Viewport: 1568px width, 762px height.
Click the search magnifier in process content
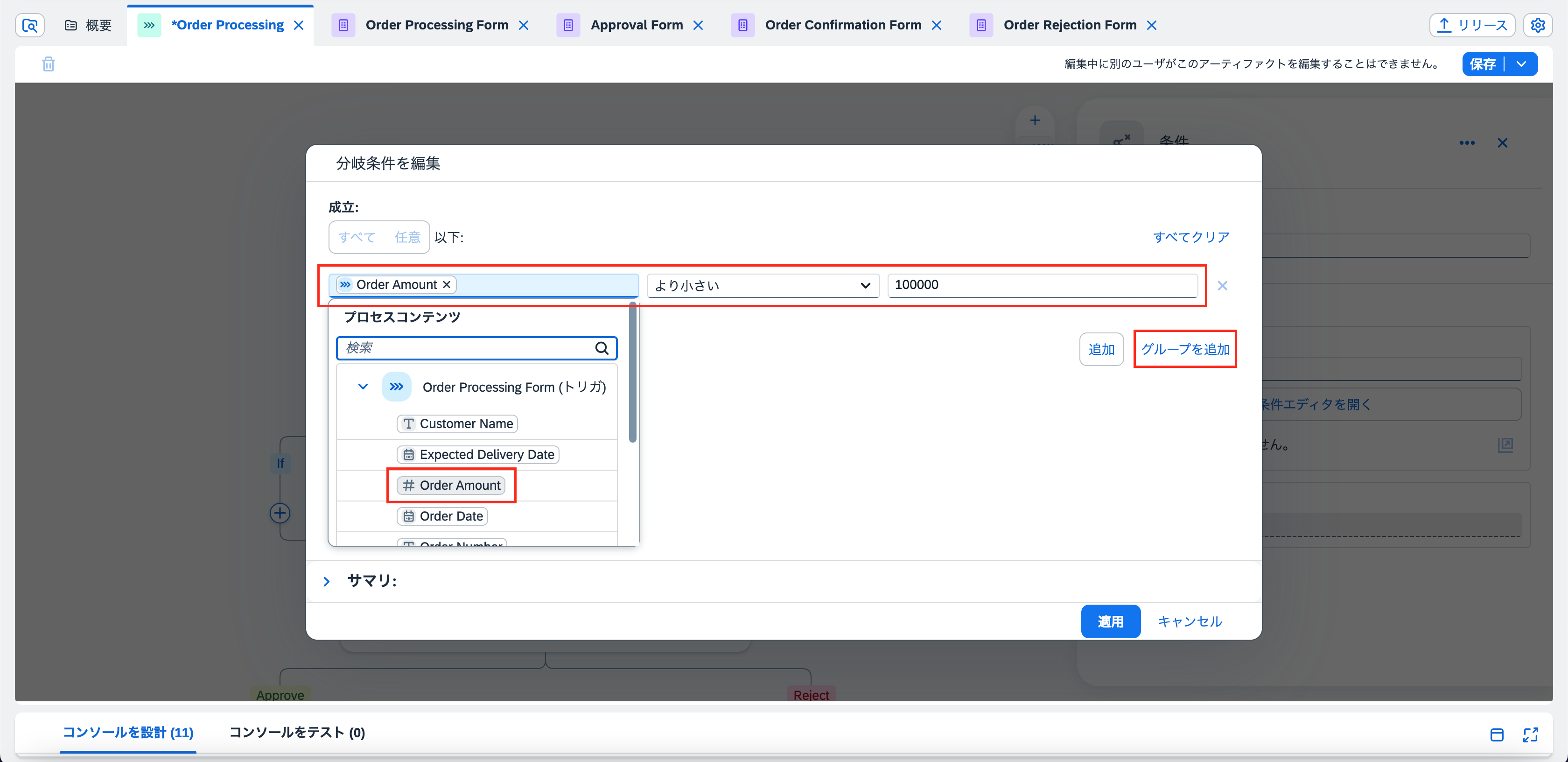tap(602, 348)
